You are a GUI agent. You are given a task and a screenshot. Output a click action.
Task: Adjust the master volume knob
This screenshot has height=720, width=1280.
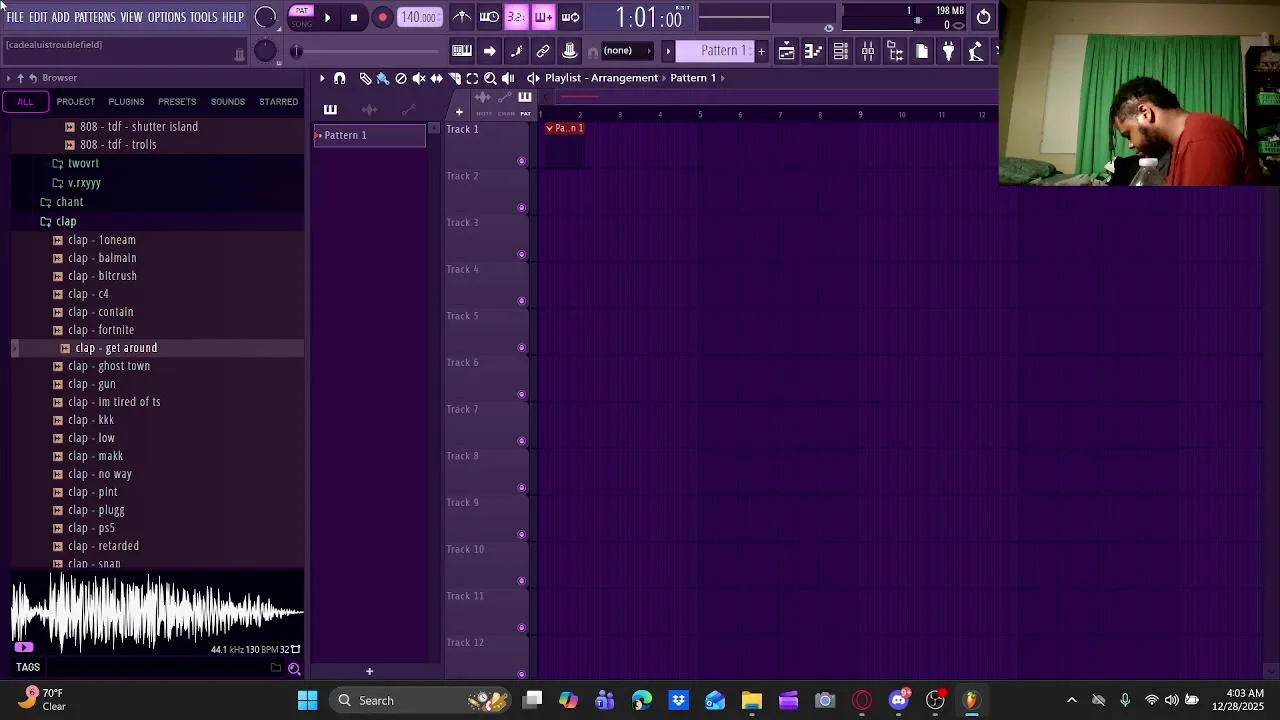(265, 17)
